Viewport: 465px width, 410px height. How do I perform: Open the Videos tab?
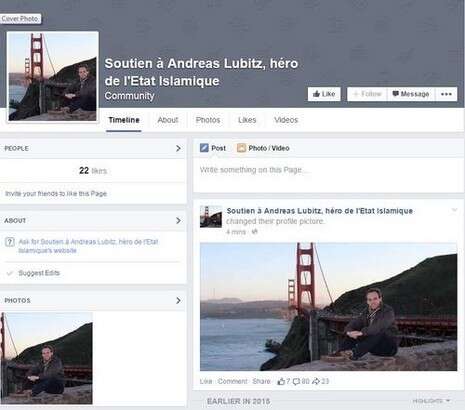click(286, 120)
